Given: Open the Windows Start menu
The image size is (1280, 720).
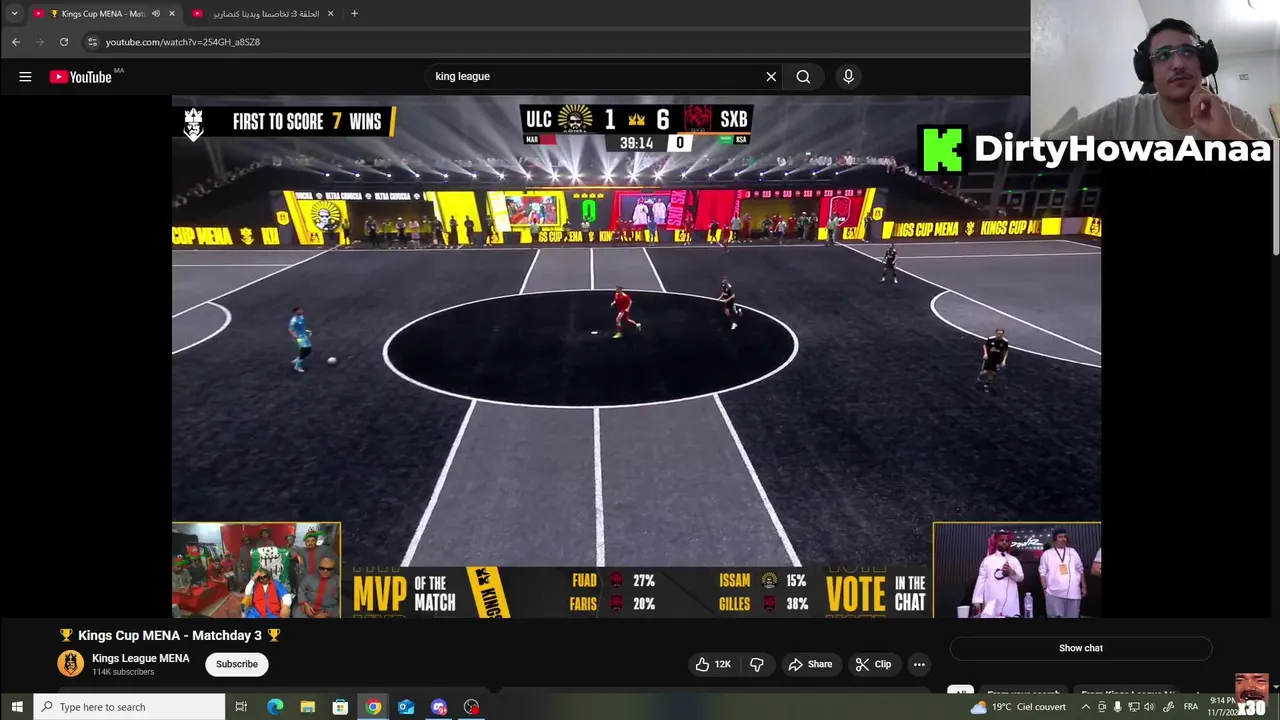Looking at the screenshot, I should tap(16, 707).
